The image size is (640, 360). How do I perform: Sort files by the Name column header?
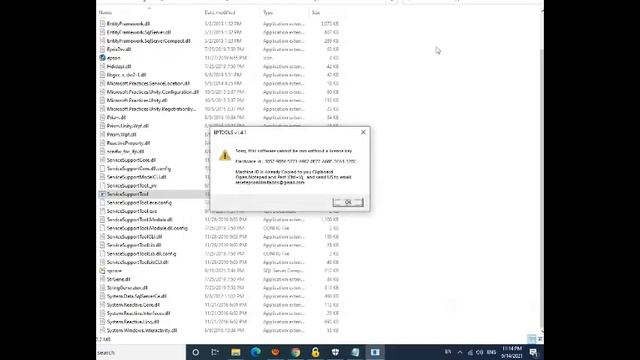tap(105, 13)
